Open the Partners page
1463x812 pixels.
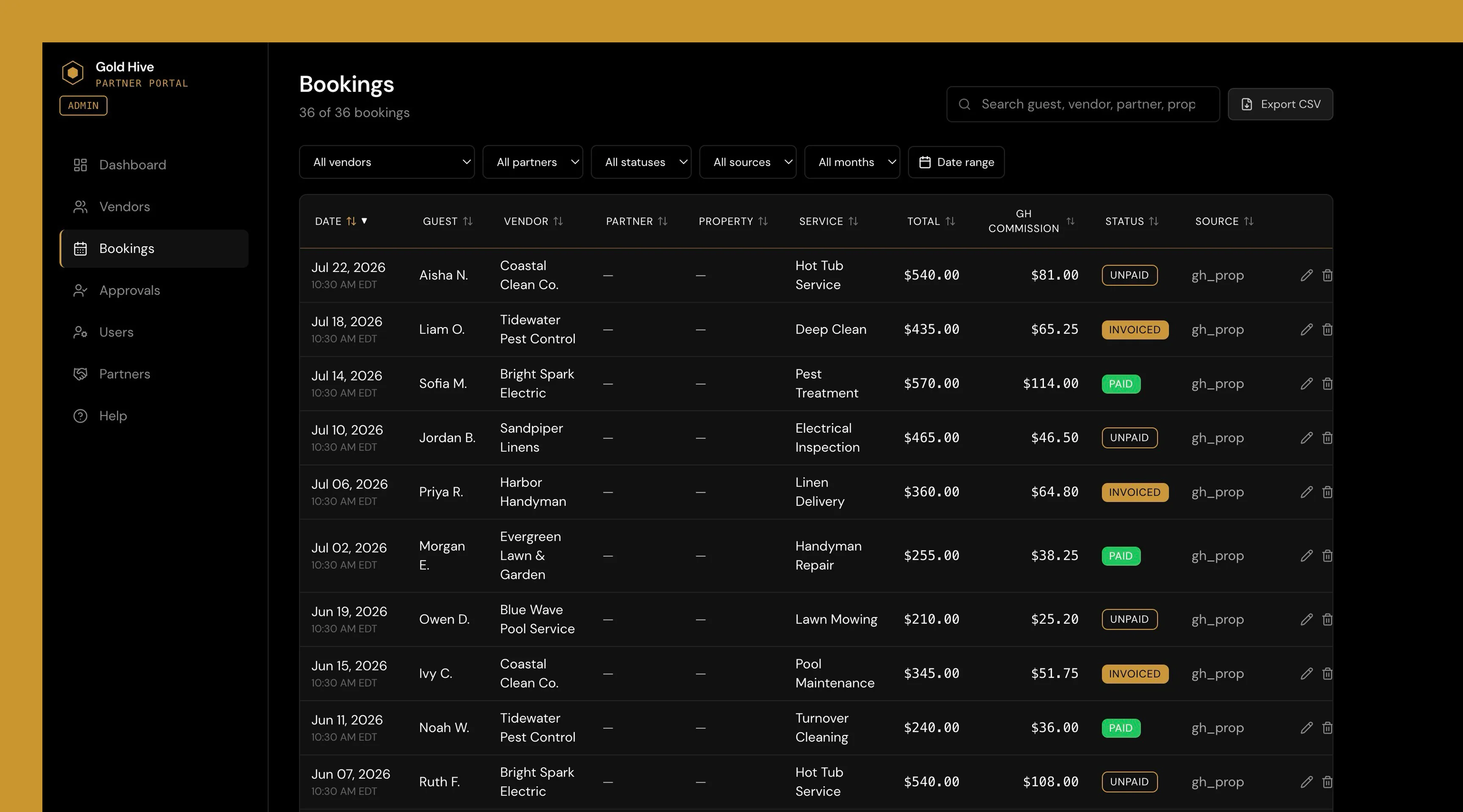pos(154,374)
